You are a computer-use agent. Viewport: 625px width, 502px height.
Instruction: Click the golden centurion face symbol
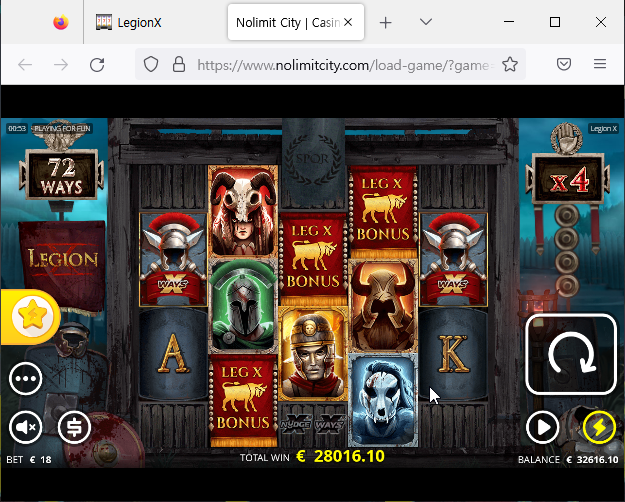(313, 354)
